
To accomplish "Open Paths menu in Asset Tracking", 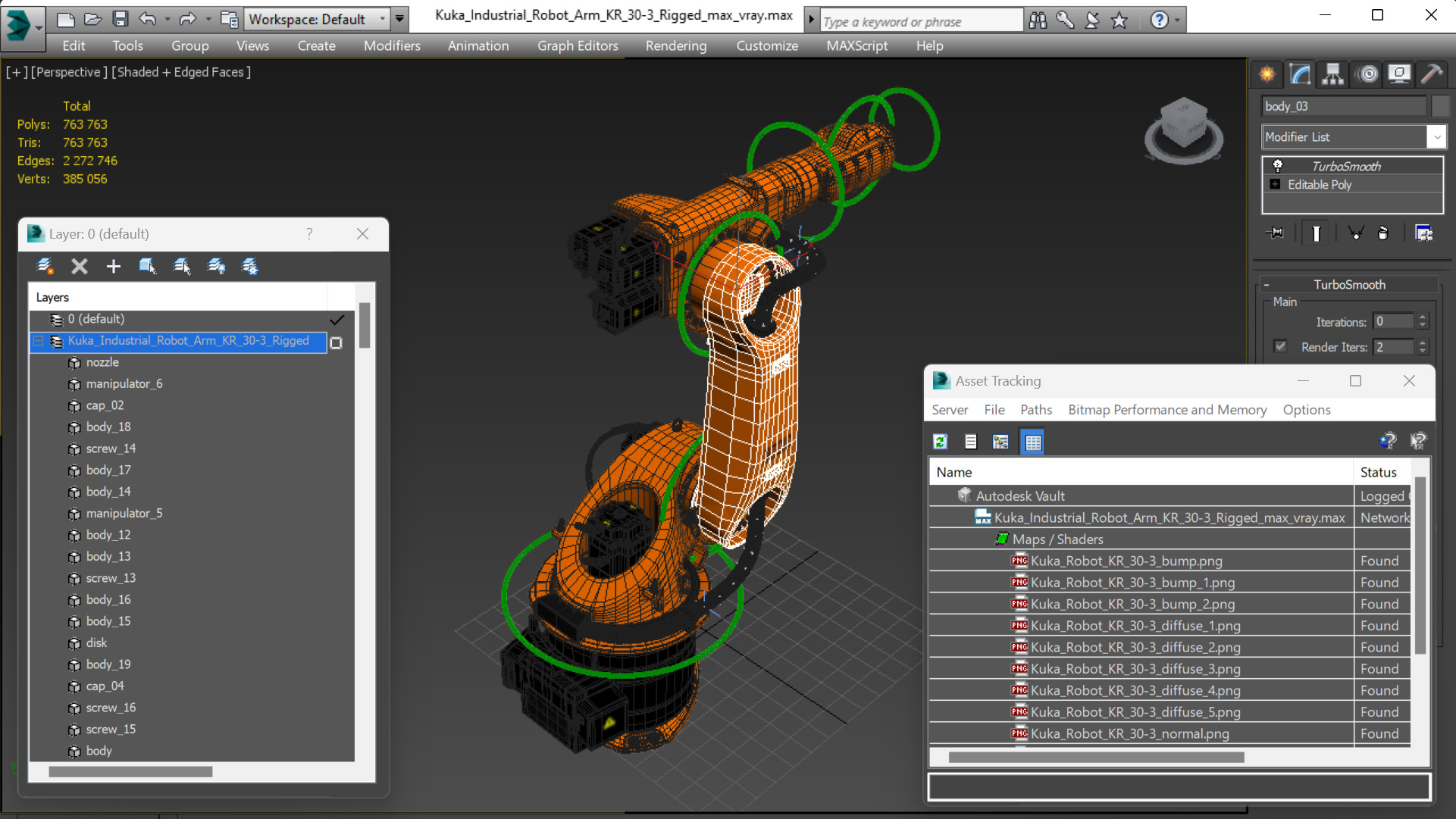I will click(x=1036, y=410).
